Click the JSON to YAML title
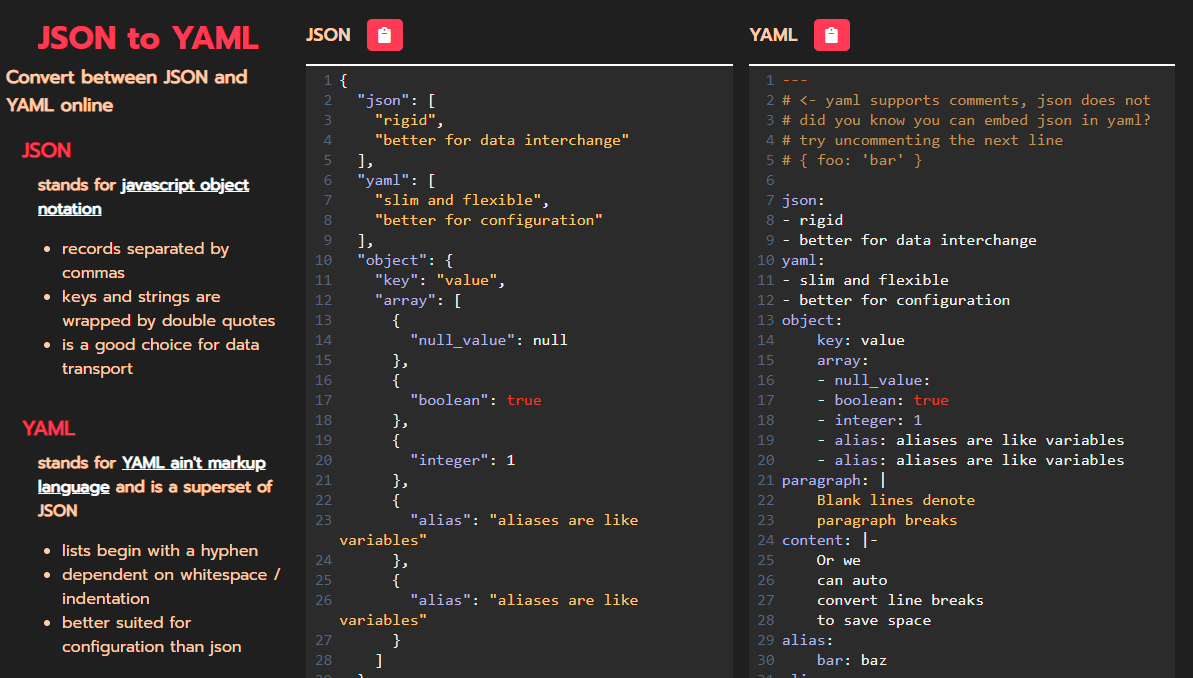 (148, 38)
